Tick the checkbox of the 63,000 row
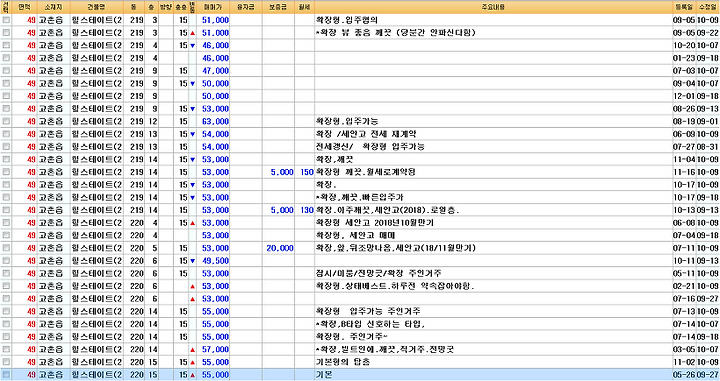 coord(6,121)
